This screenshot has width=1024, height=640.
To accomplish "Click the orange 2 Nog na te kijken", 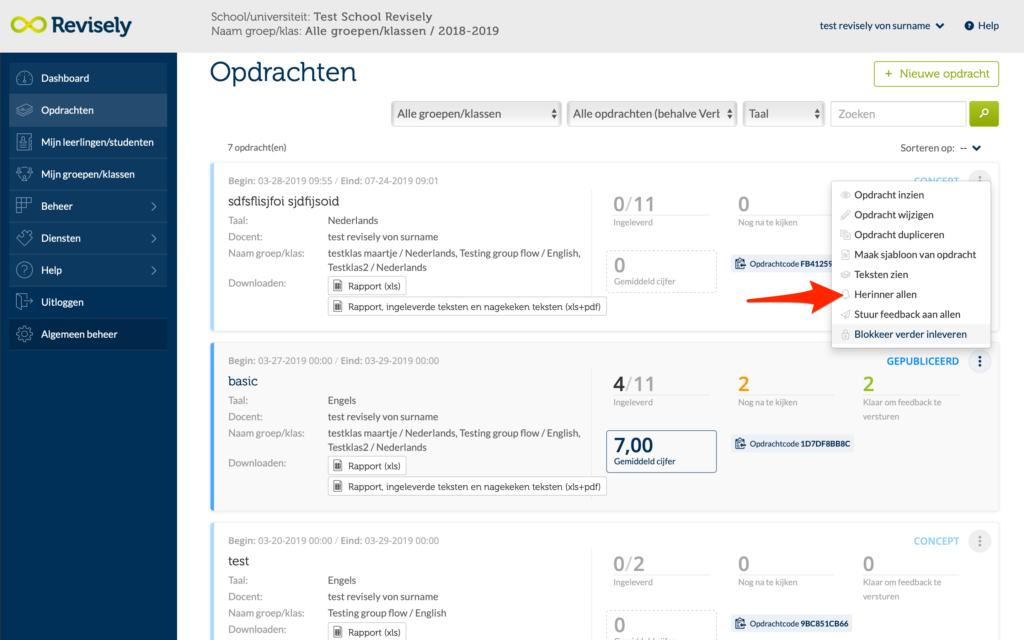I will click(743, 384).
